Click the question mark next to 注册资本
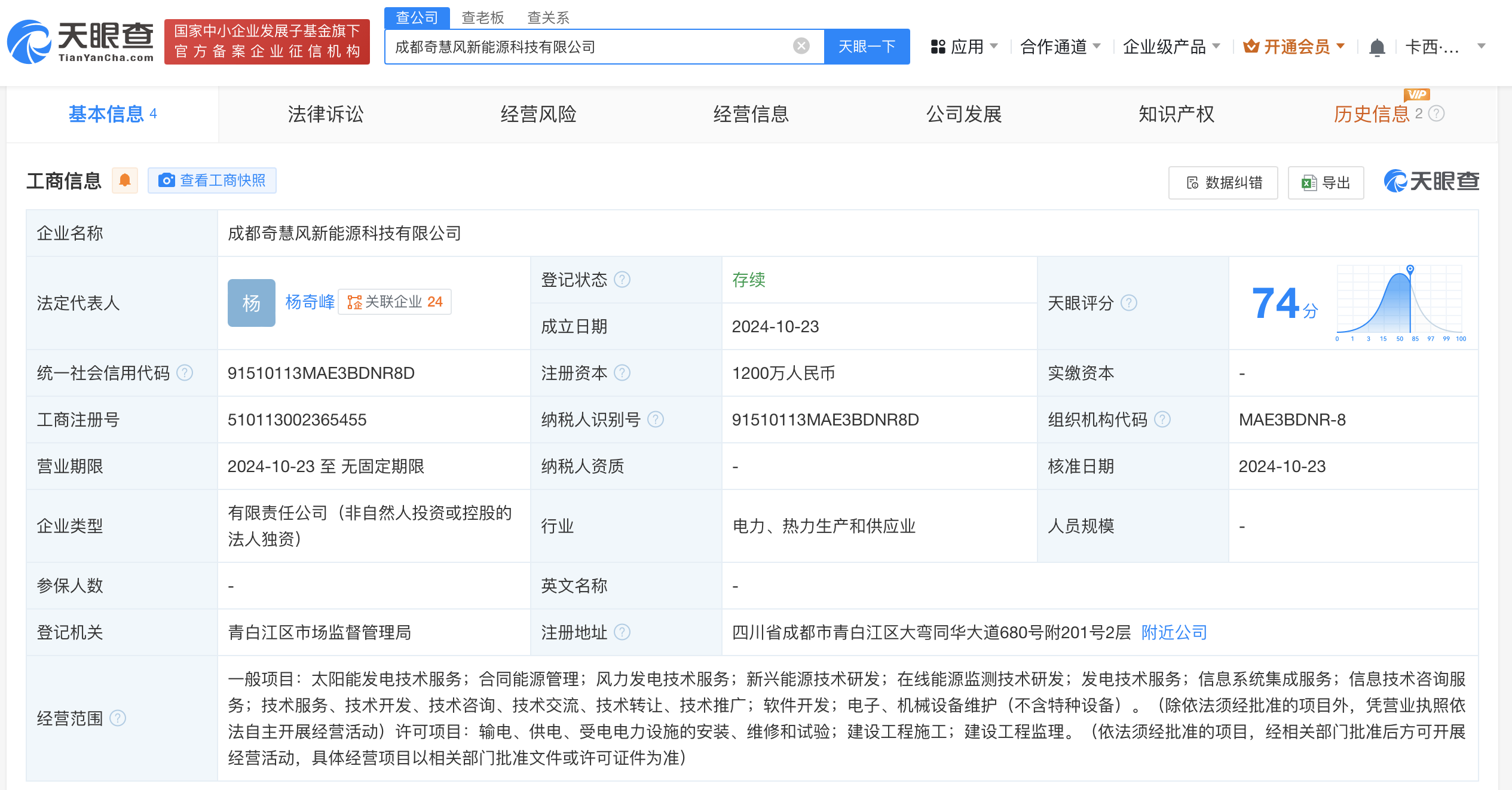 (623, 372)
